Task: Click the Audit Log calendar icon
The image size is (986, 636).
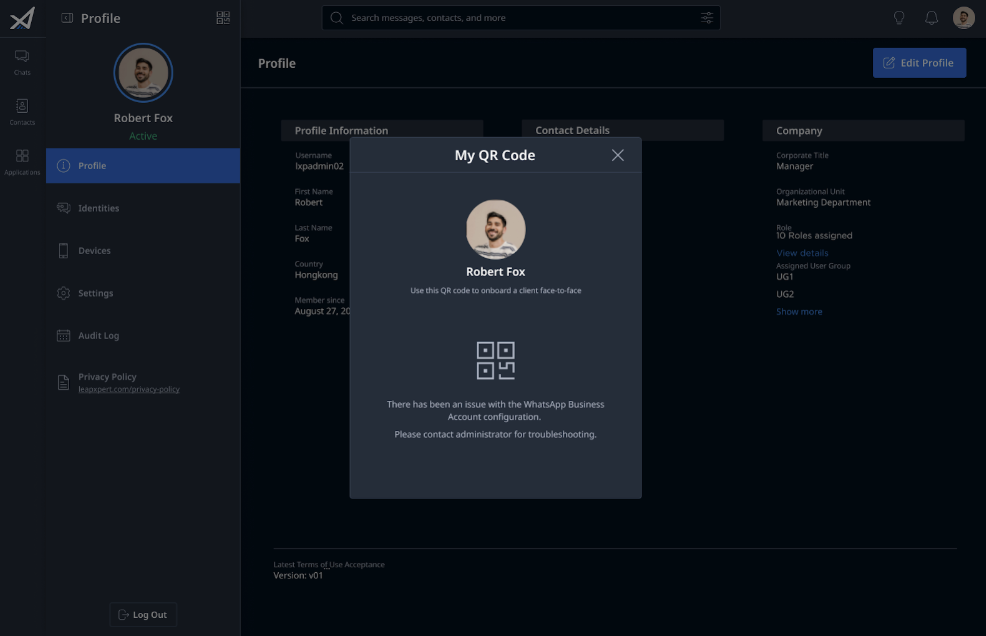Action: click(x=64, y=335)
